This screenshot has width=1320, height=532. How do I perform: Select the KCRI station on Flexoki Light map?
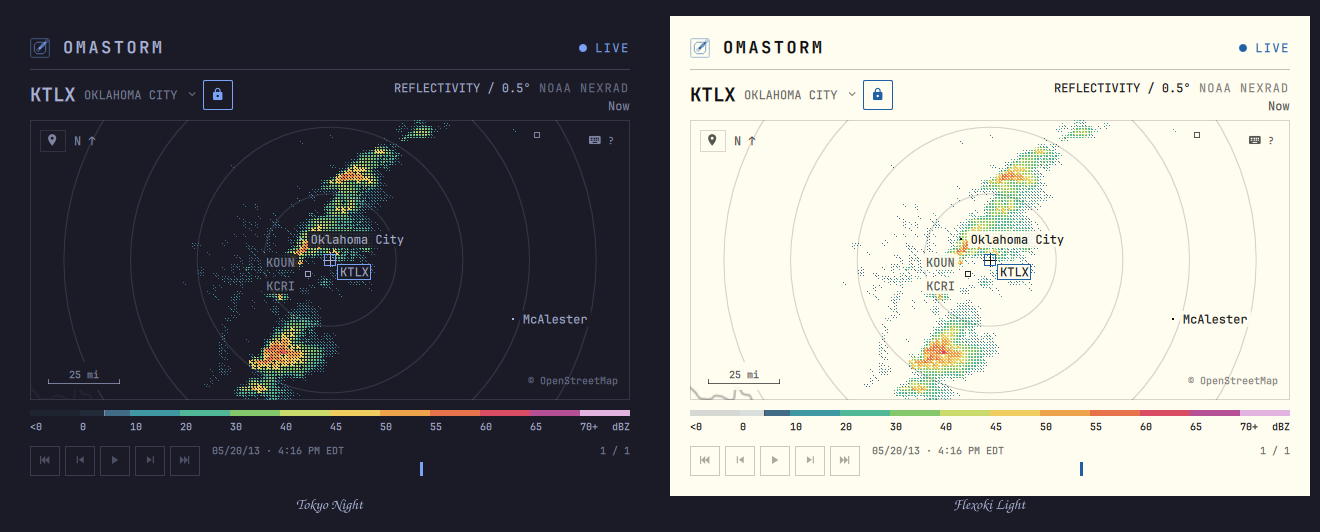[x=941, y=286]
